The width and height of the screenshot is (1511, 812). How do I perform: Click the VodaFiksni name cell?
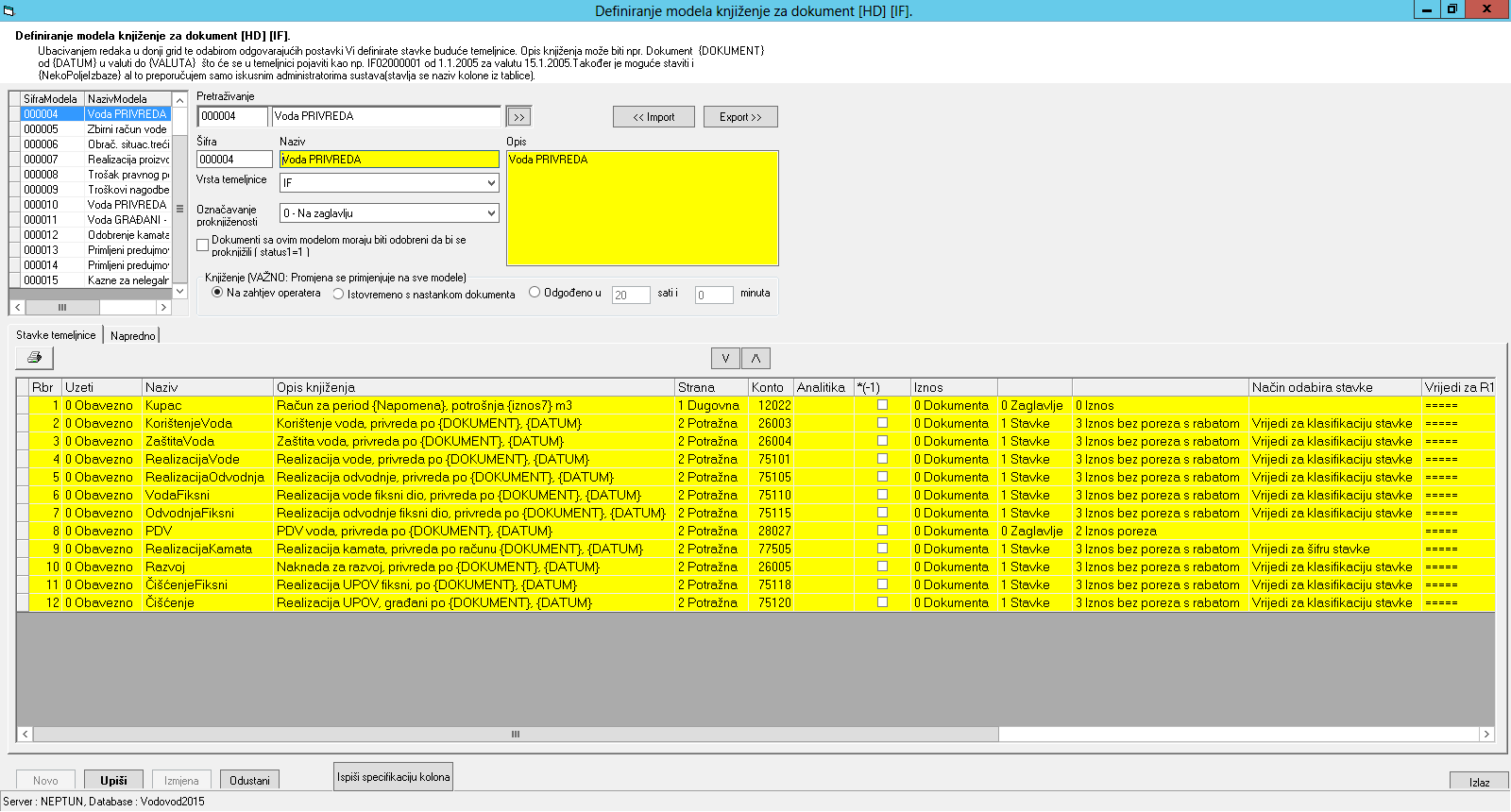coord(207,495)
